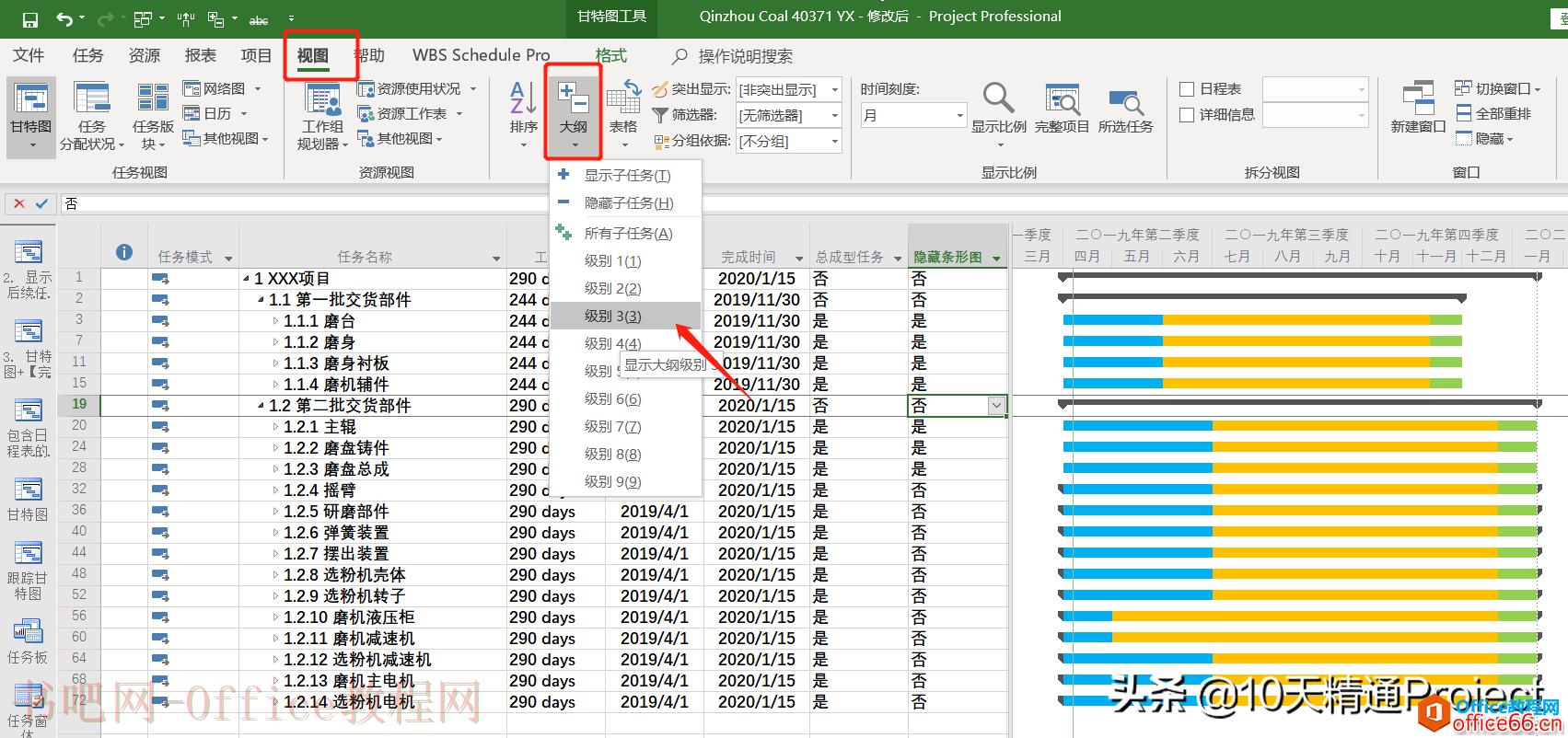Open the 任务名称 column filter arrow

click(496, 259)
